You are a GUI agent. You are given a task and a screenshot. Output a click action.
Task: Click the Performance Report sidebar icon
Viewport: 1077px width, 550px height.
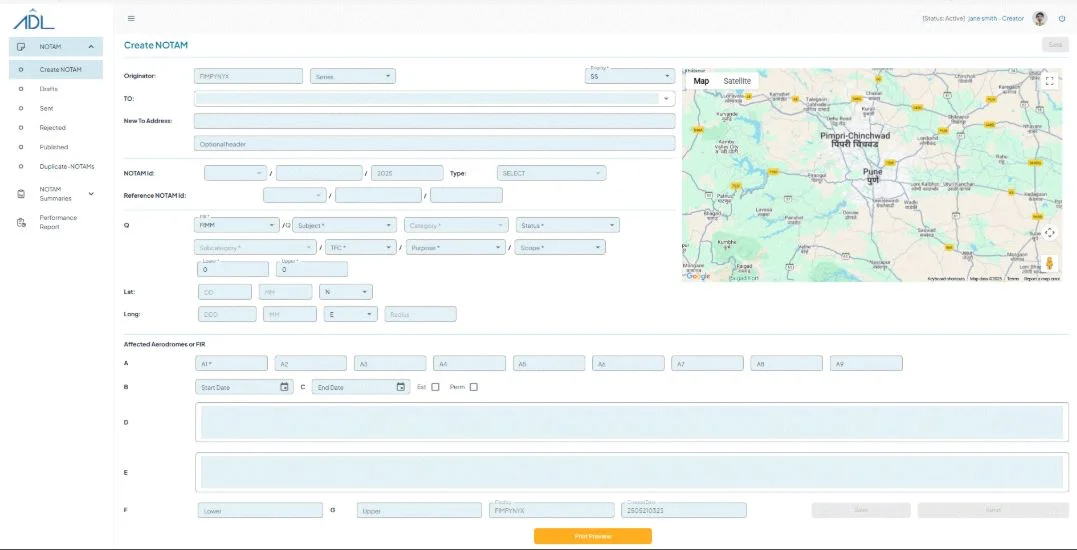[x=21, y=222]
